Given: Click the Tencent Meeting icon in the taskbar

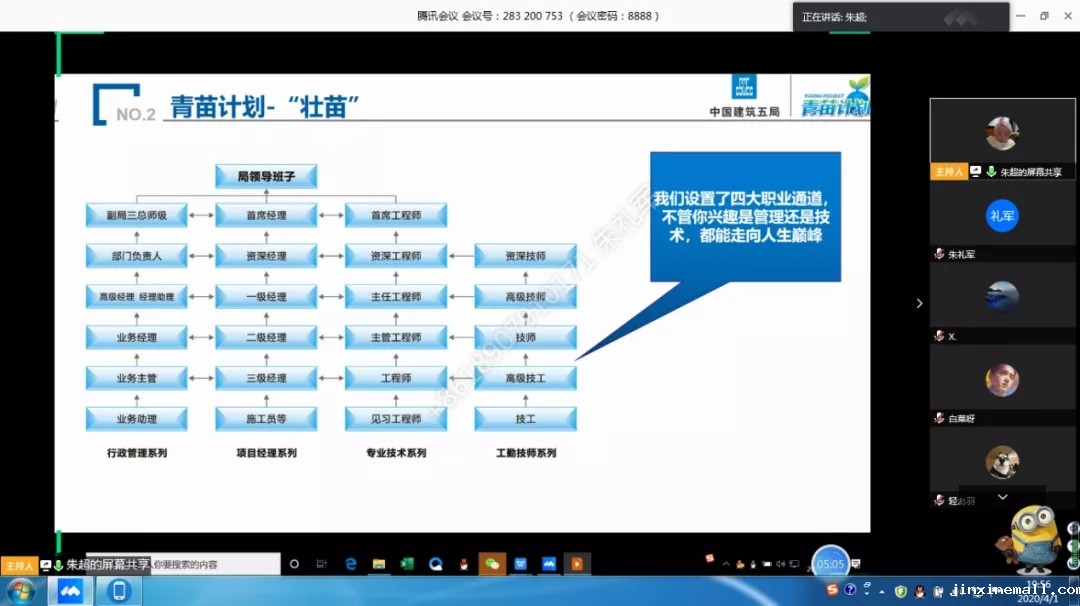Looking at the screenshot, I should coord(70,591).
